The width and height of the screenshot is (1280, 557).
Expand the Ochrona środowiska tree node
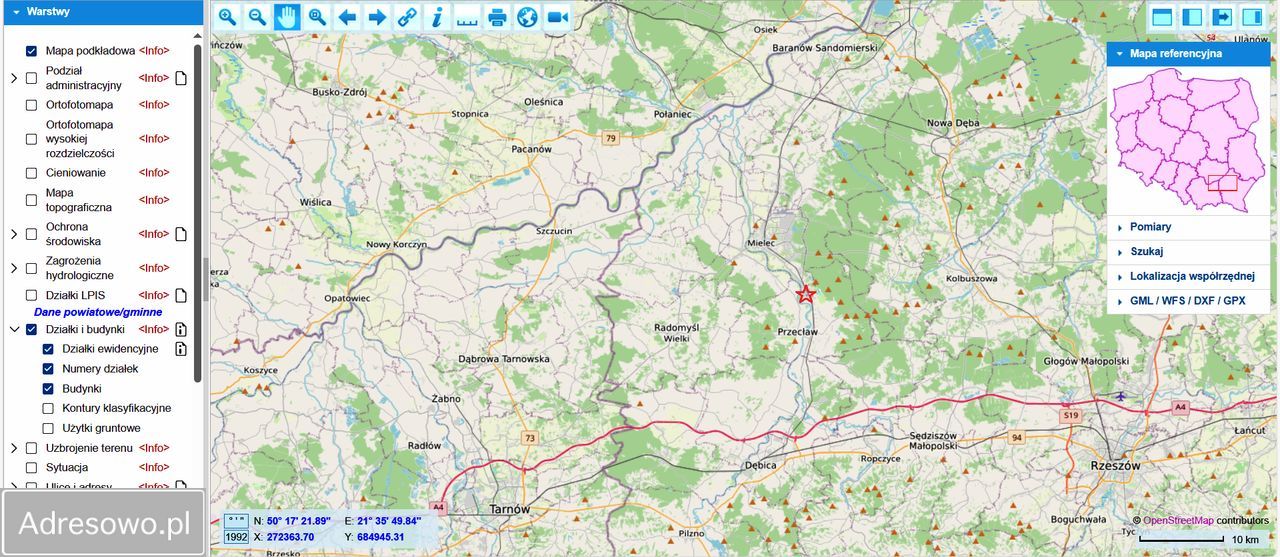click(14, 234)
